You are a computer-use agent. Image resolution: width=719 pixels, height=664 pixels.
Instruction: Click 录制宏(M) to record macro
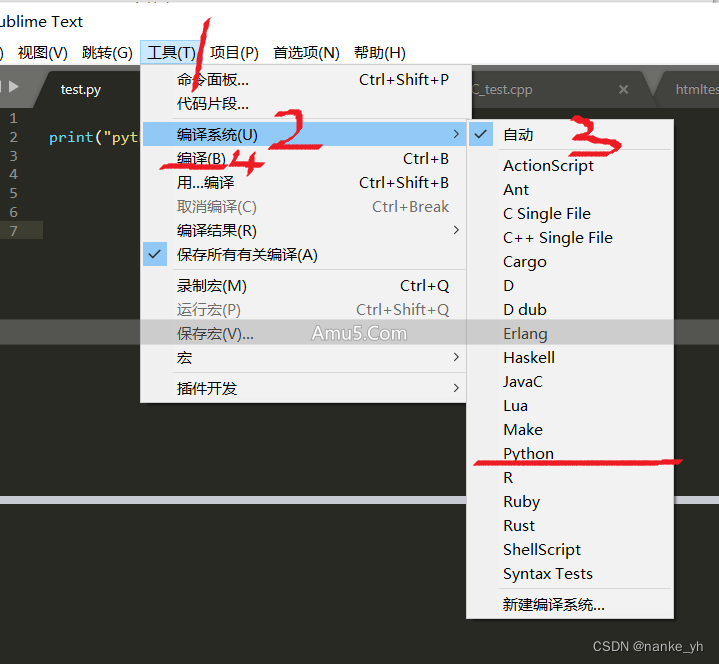click(x=212, y=286)
